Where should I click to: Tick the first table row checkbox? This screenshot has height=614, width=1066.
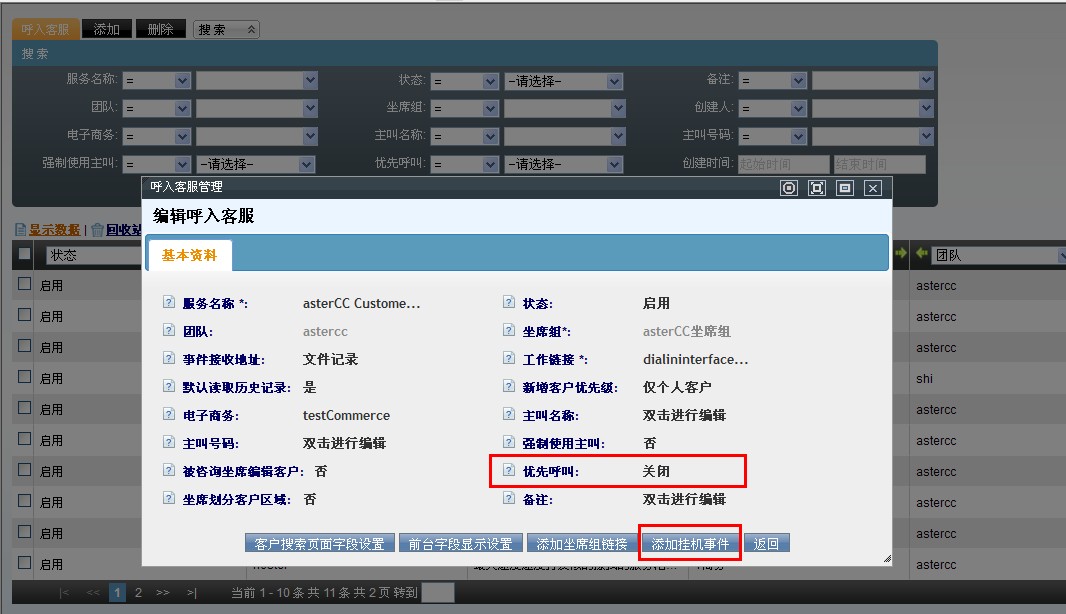pyautogui.click(x=25, y=285)
